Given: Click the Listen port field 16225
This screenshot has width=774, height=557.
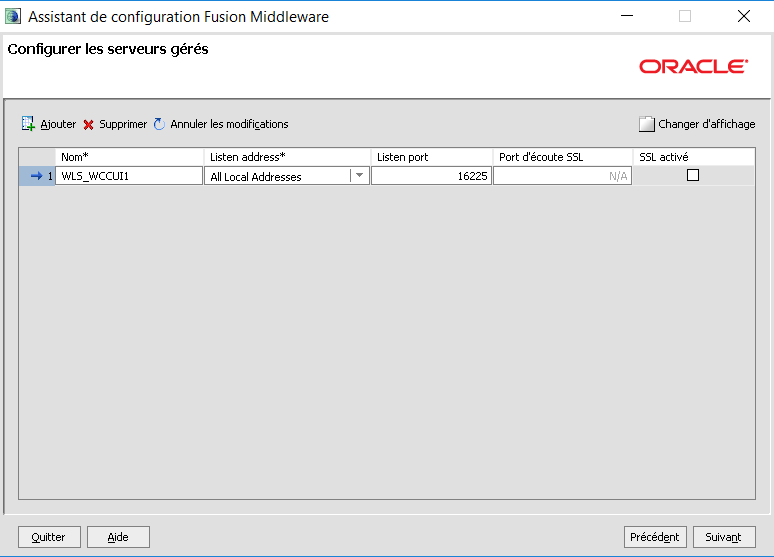Looking at the screenshot, I should (432, 176).
